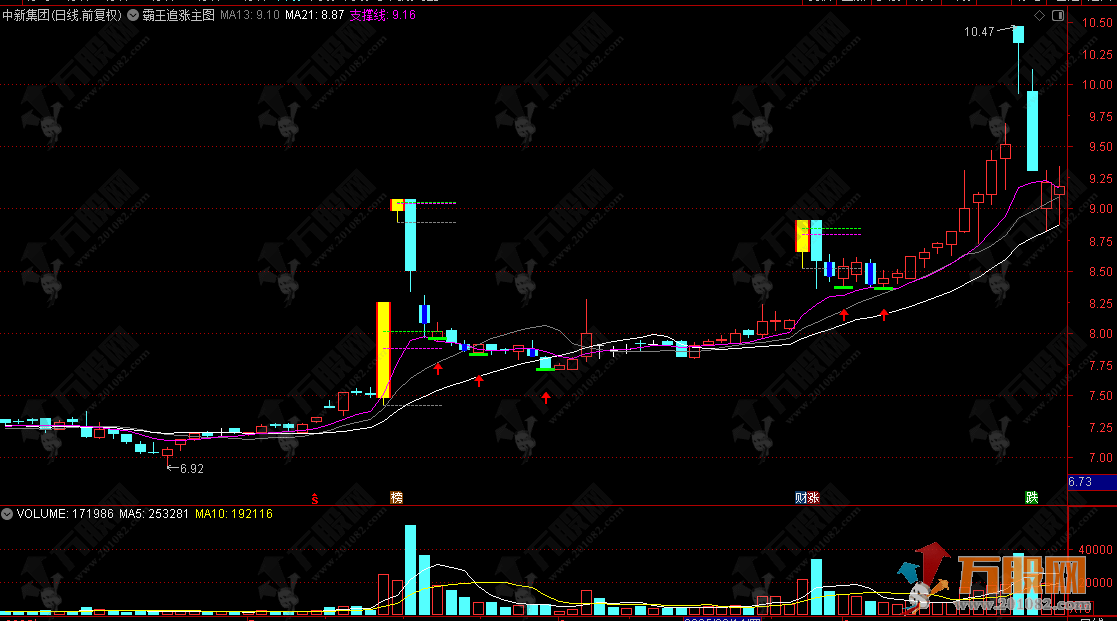Click the 9.25 price axis label
1117x621 pixels.
(x=1101, y=178)
